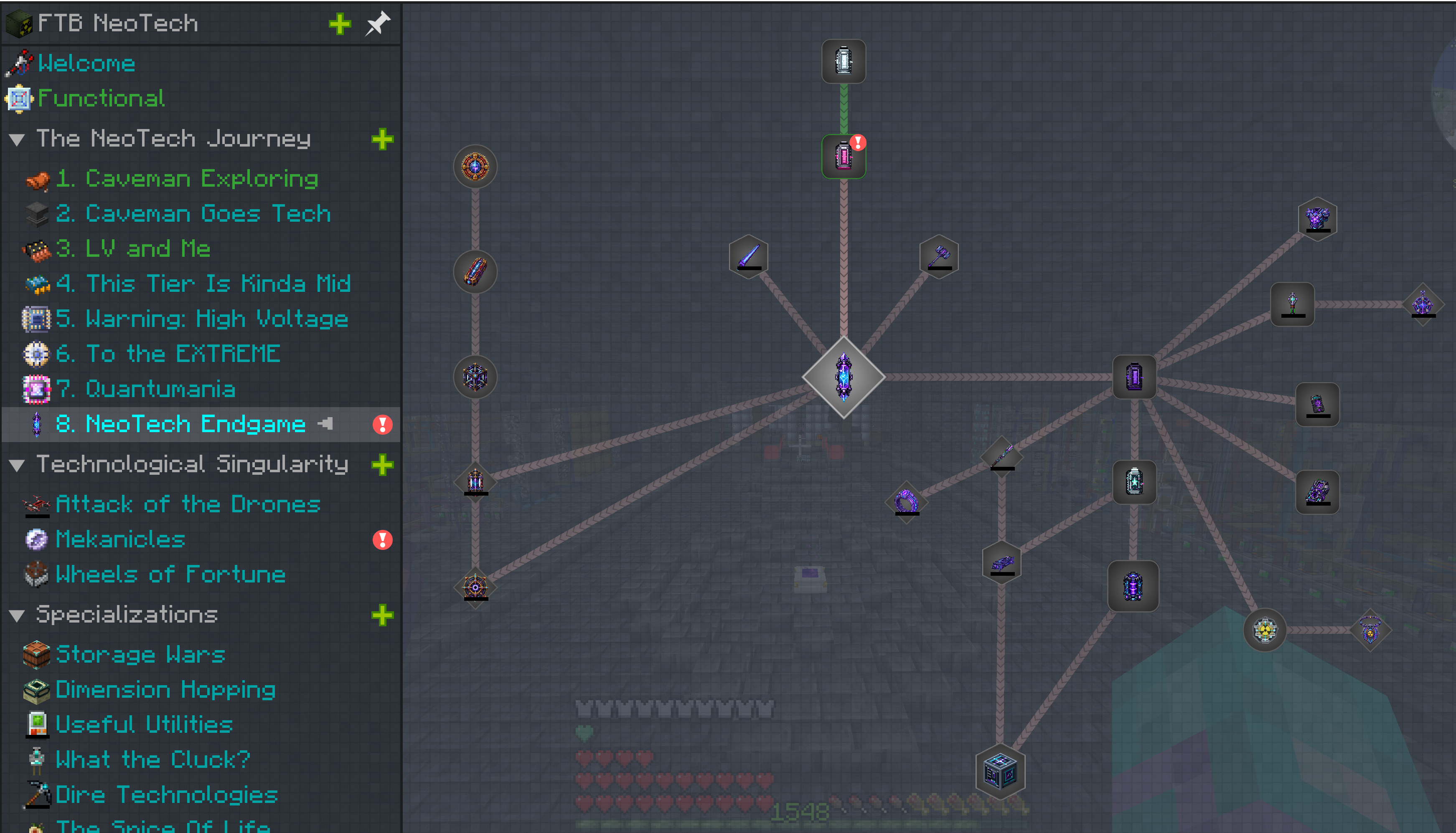The height and width of the screenshot is (833, 1456).
Task: Click the FTB NeoTech title
Action: coord(118,23)
